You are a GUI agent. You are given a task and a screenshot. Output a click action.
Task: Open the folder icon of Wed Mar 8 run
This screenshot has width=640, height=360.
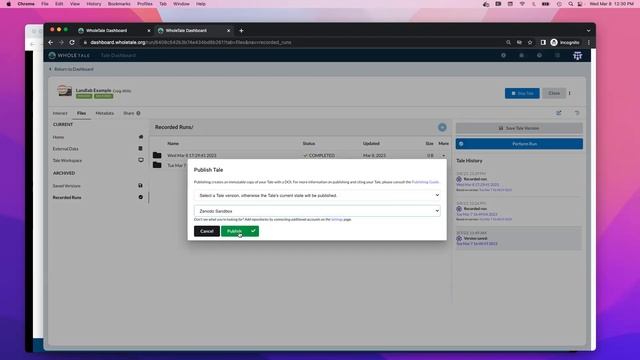coord(157,155)
